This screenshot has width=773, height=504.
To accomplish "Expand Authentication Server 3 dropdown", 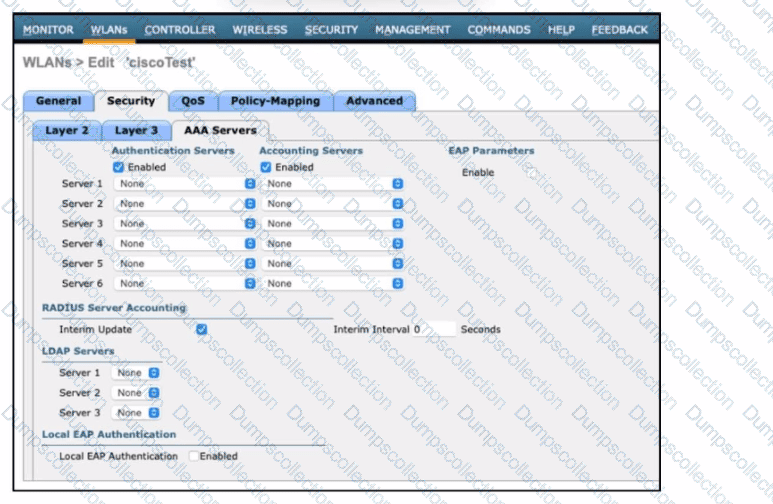I will (x=185, y=224).
